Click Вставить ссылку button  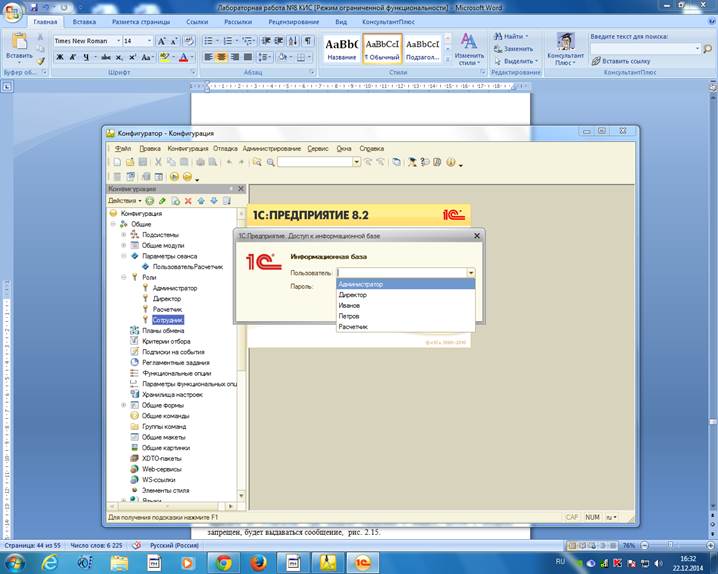[x=621, y=61]
